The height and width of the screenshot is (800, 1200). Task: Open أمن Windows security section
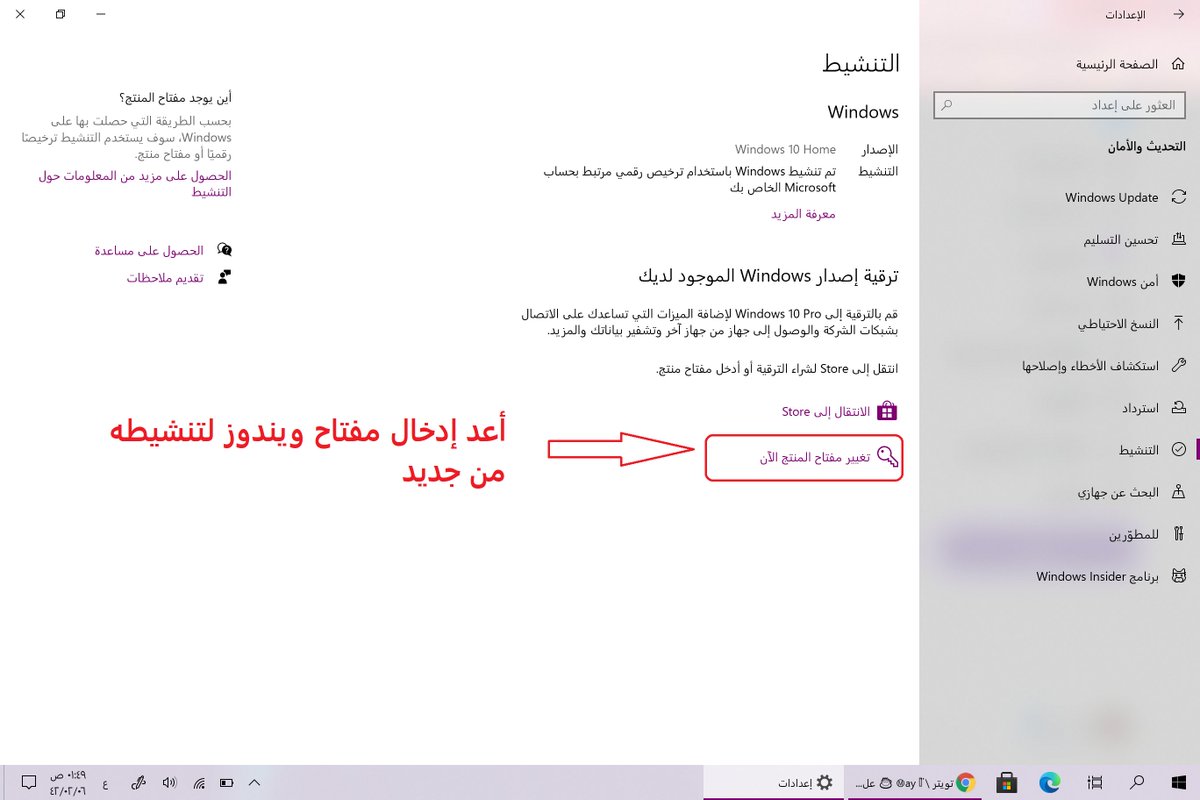(1137, 282)
